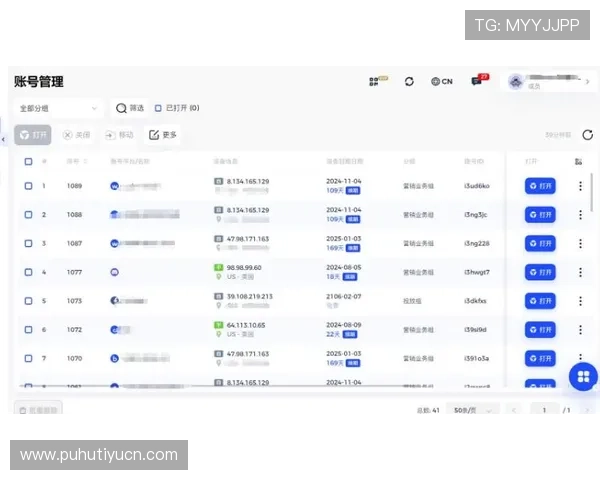Click the refresh icon in top header
The image size is (600, 480).
(x=409, y=82)
